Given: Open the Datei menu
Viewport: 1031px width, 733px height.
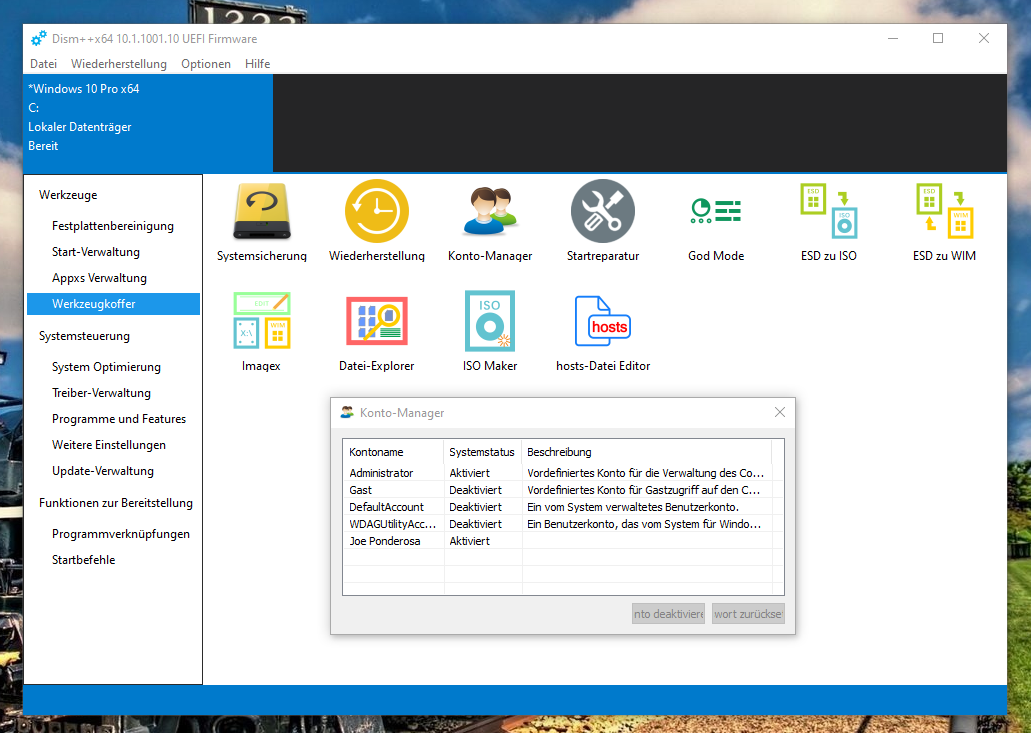Looking at the screenshot, I should (x=43, y=64).
